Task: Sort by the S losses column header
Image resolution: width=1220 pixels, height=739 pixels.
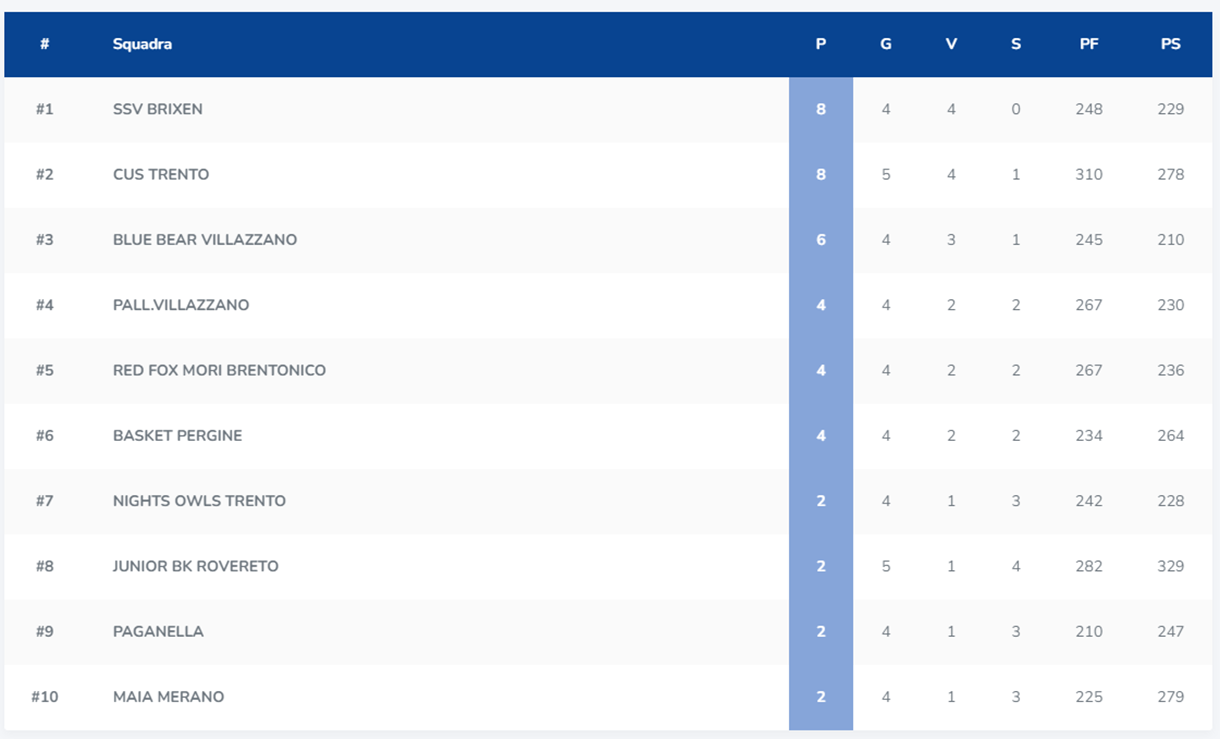Action: [x=1016, y=44]
